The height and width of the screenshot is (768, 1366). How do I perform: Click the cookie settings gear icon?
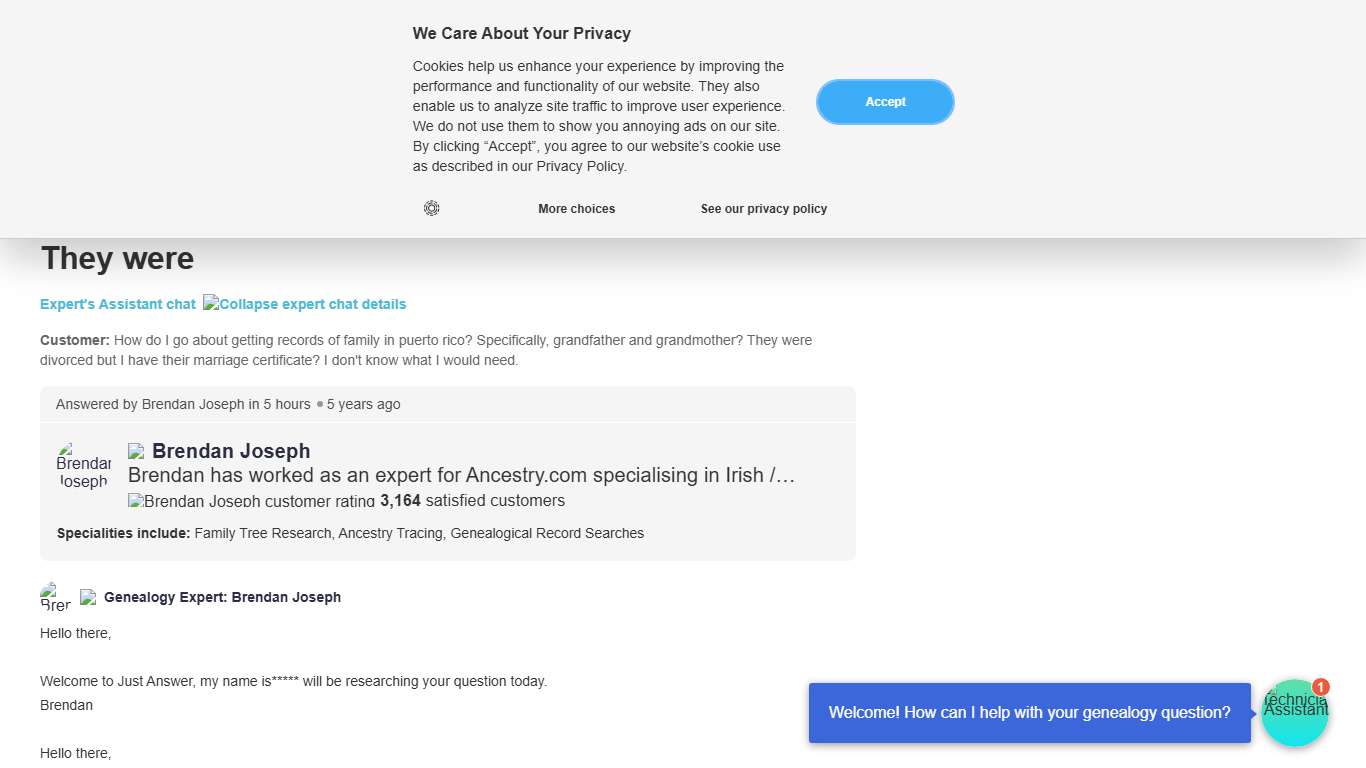coord(431,208)
